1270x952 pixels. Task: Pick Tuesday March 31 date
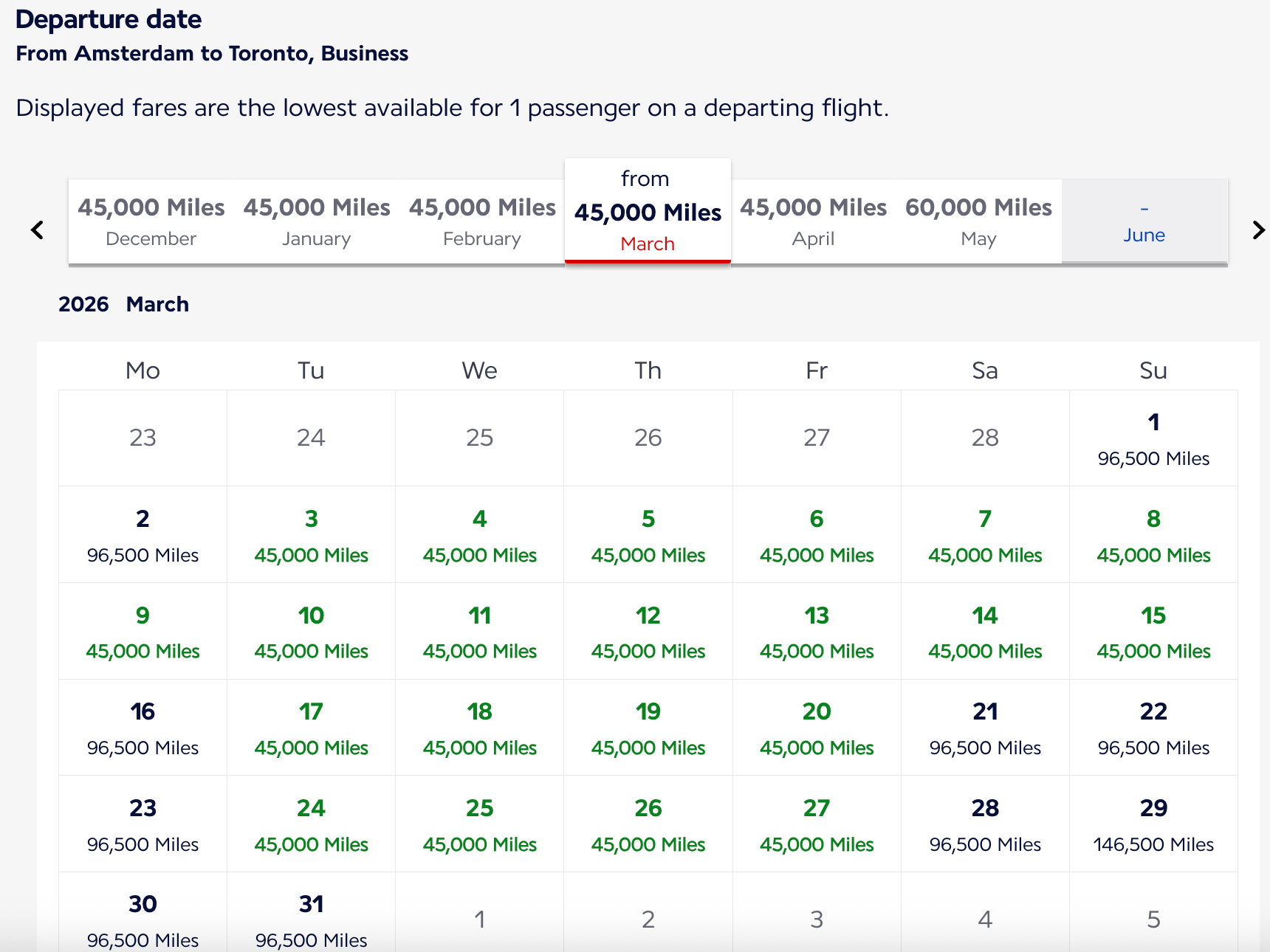click(x=311, y=919)
